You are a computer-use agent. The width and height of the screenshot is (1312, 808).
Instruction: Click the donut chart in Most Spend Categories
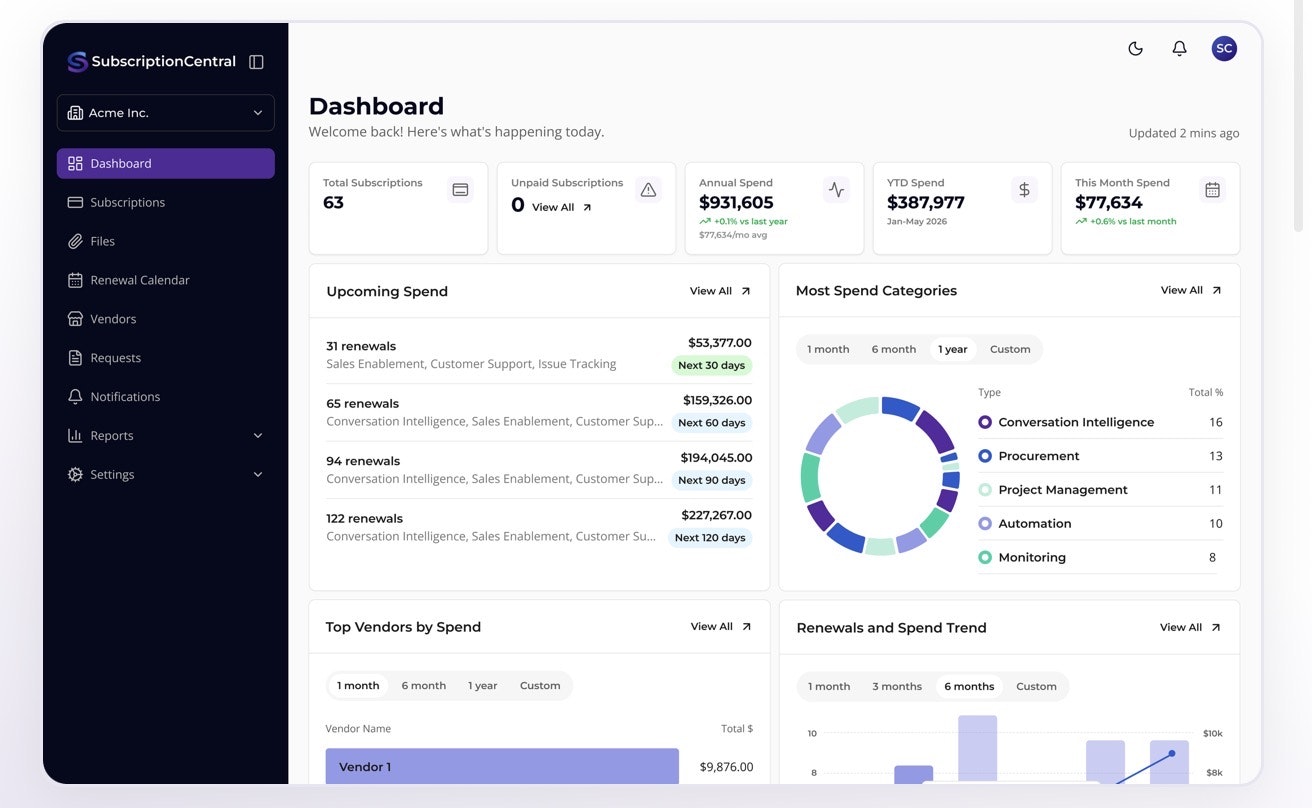[880, 476]
